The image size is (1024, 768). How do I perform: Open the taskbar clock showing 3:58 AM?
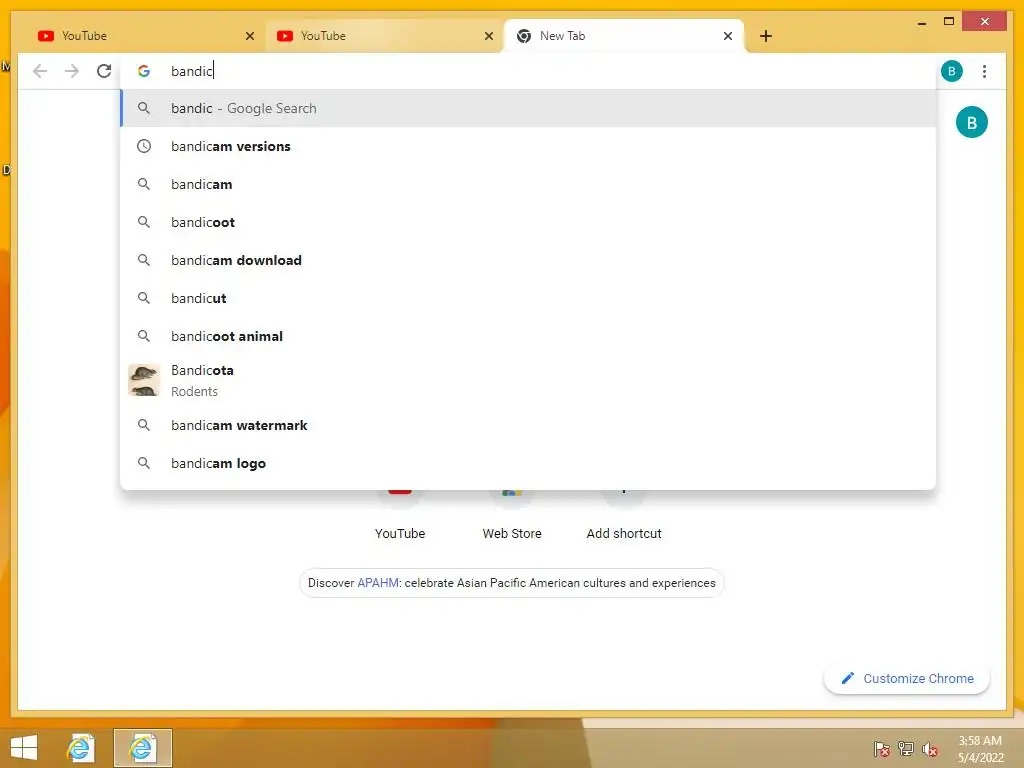click(x=980, y=749)
